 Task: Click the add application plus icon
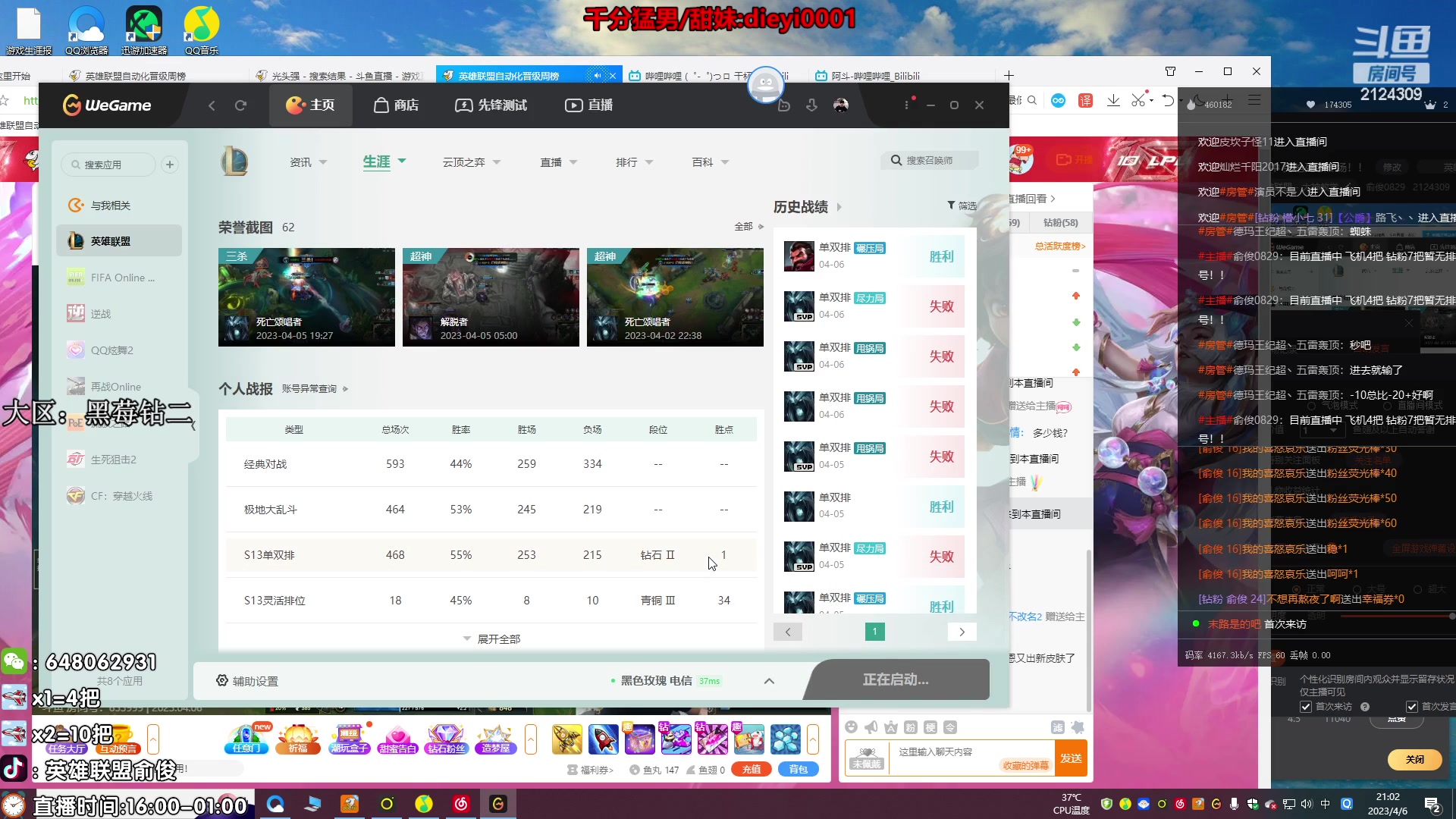click(x=170, y=165)
